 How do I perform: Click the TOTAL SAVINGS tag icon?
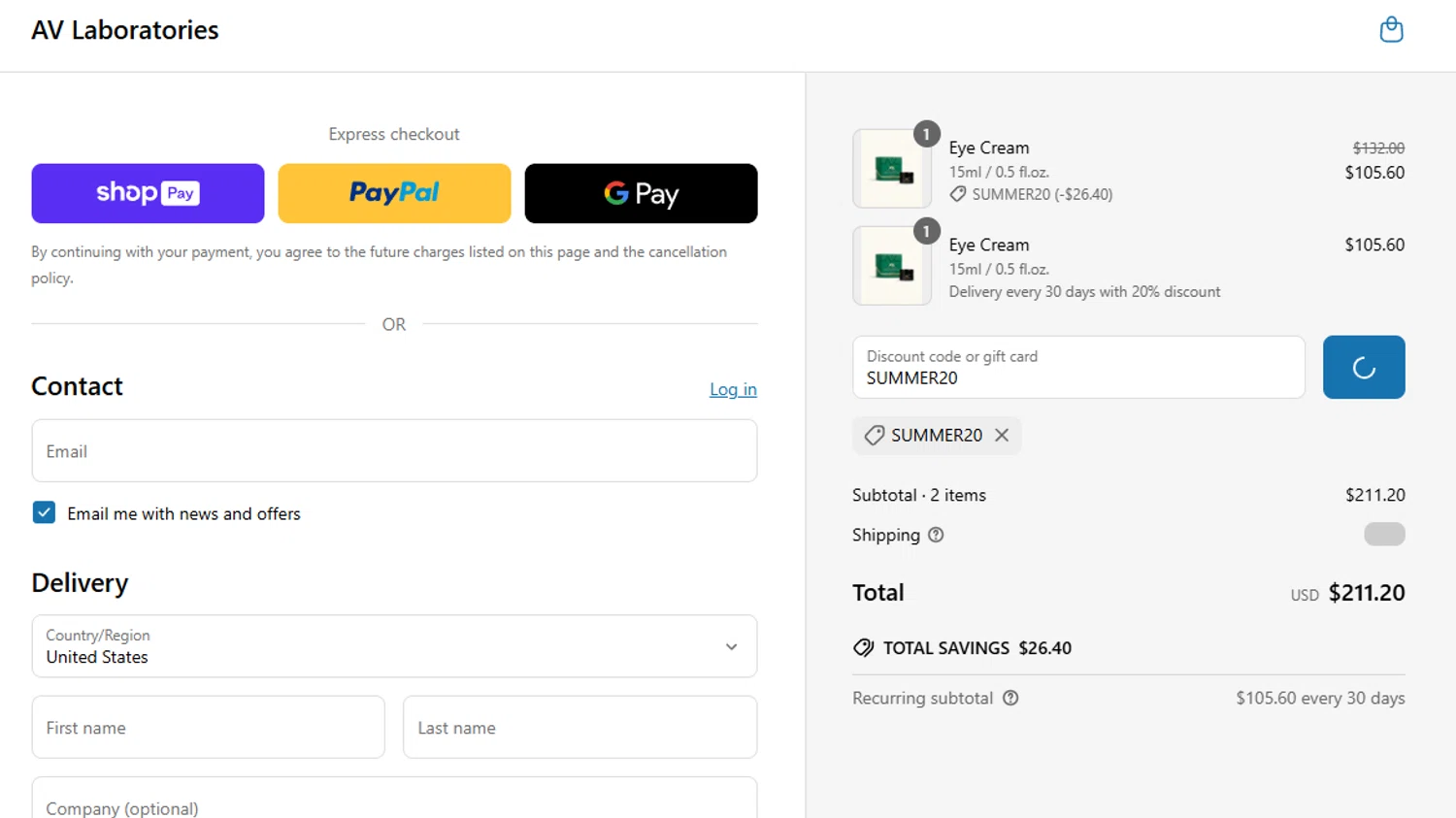[863, 648]
